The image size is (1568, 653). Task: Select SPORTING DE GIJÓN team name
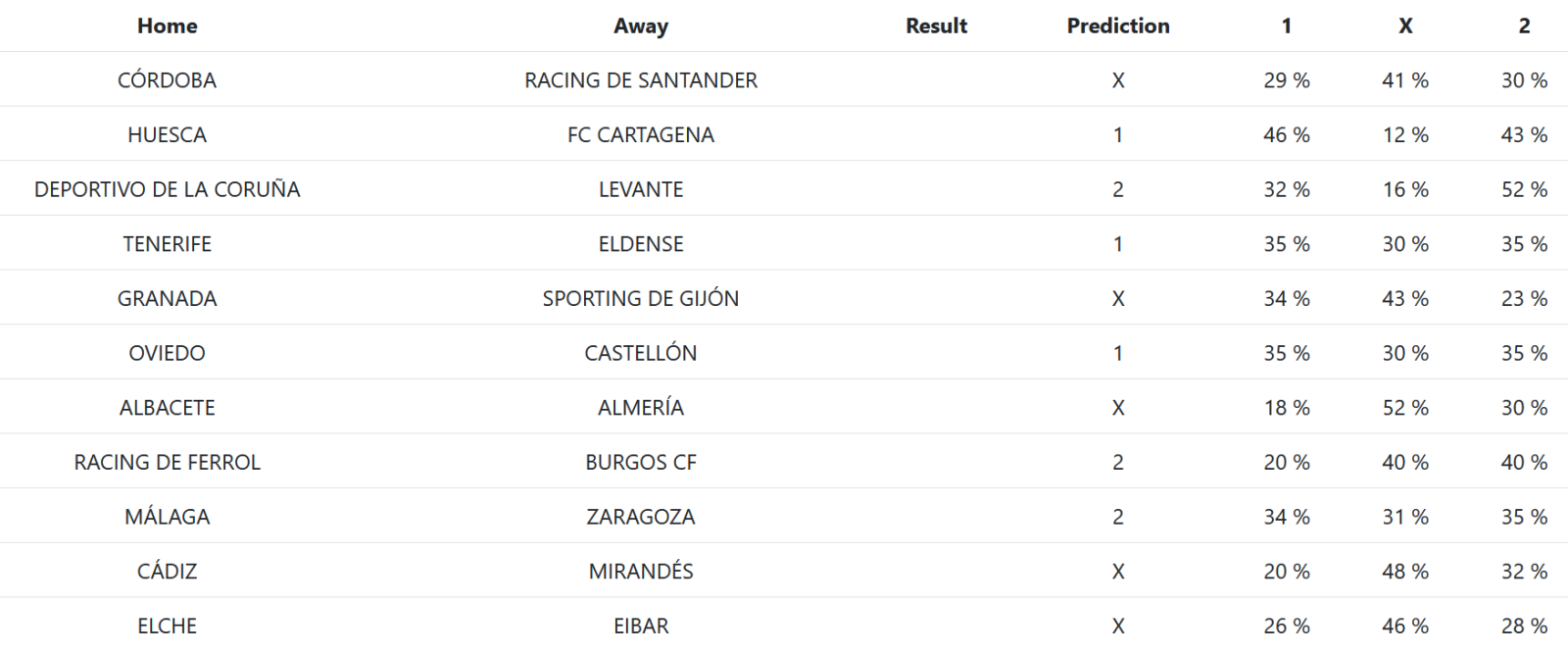[x=641, y=299]
